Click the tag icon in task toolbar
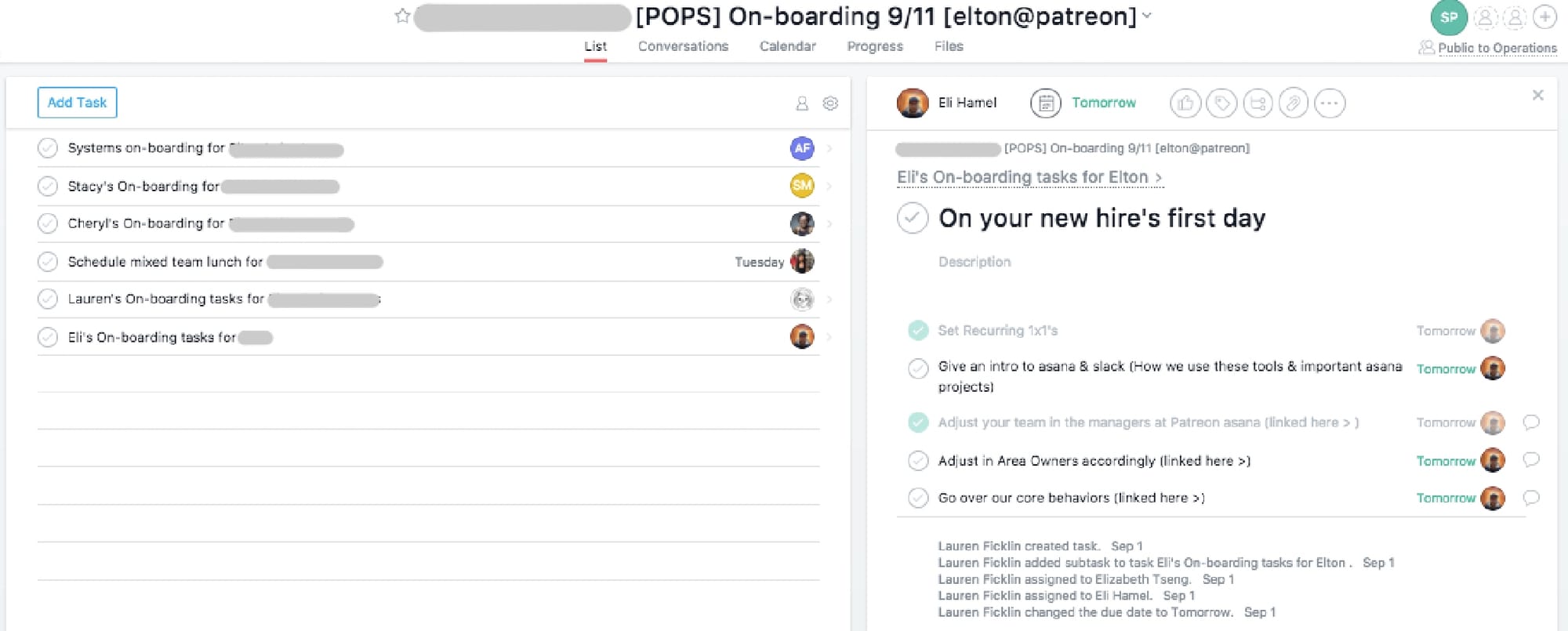Viewport: 1568px width, 631px height. [x=1221, y=103]
